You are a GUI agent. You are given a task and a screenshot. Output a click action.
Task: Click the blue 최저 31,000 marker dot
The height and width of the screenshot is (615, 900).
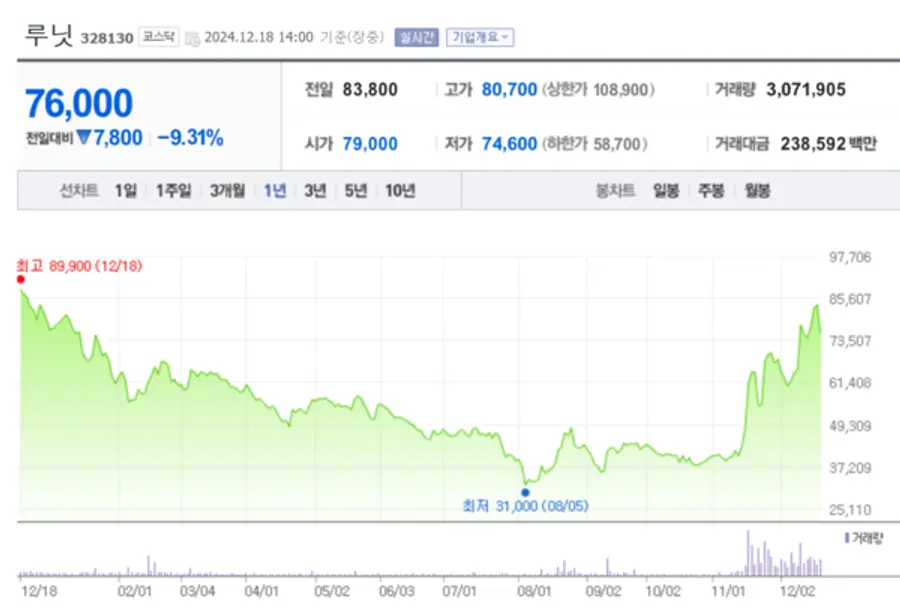click(x=525, y=492)
